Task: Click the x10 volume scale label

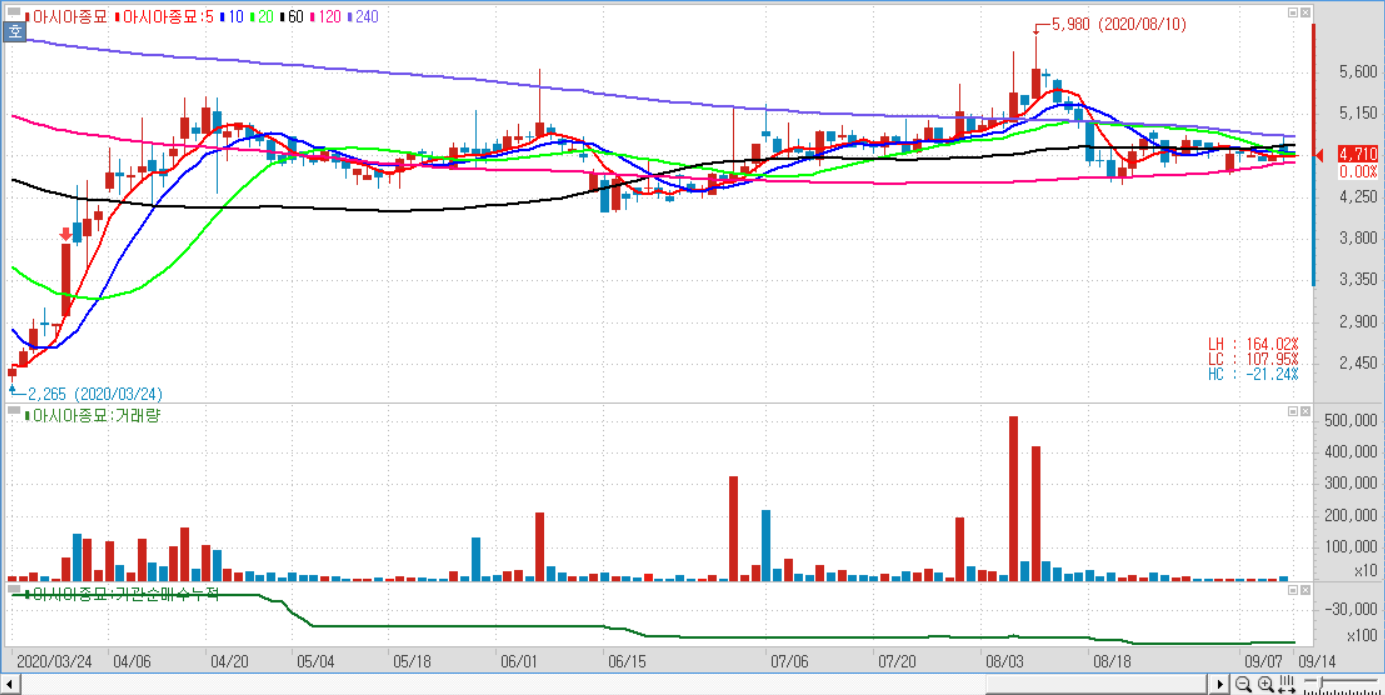Action: pyautogui.click(x=1365, y=571)
